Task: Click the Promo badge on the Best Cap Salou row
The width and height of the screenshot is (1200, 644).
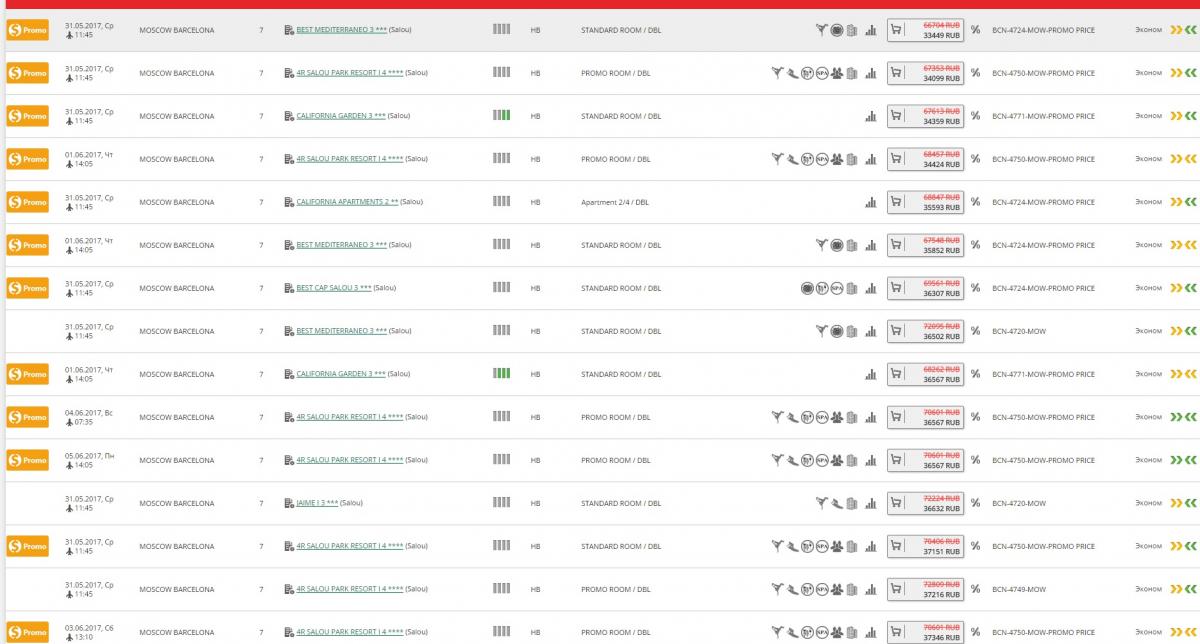Action: 27,288
